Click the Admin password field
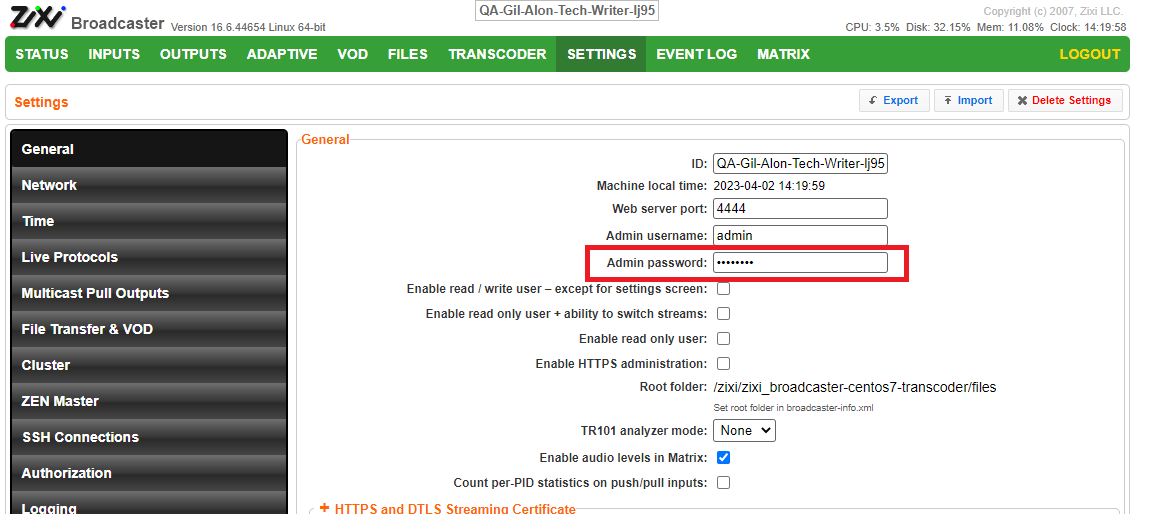 [799, 262]
